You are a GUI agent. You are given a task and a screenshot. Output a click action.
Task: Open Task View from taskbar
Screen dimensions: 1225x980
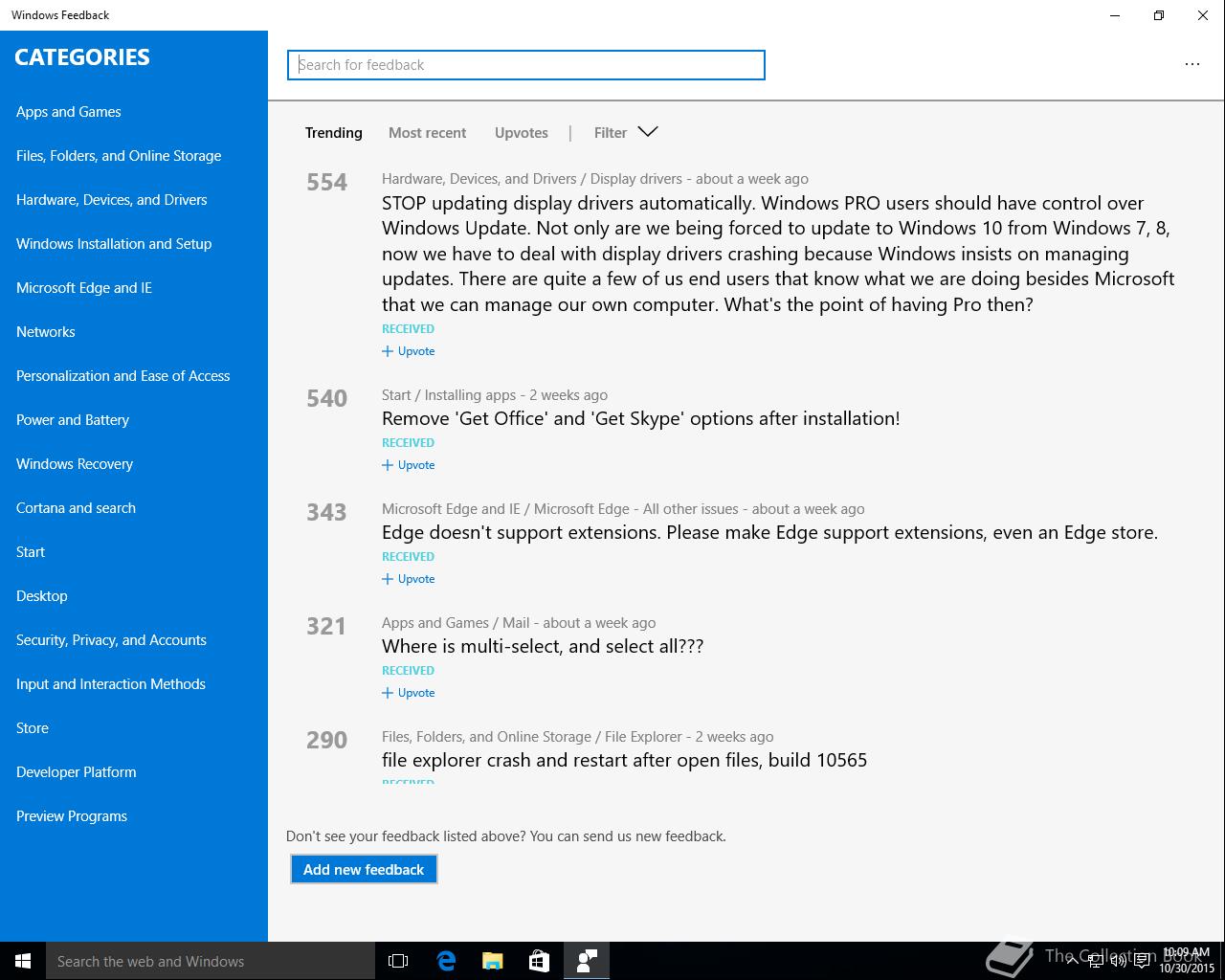coord(398,961)
